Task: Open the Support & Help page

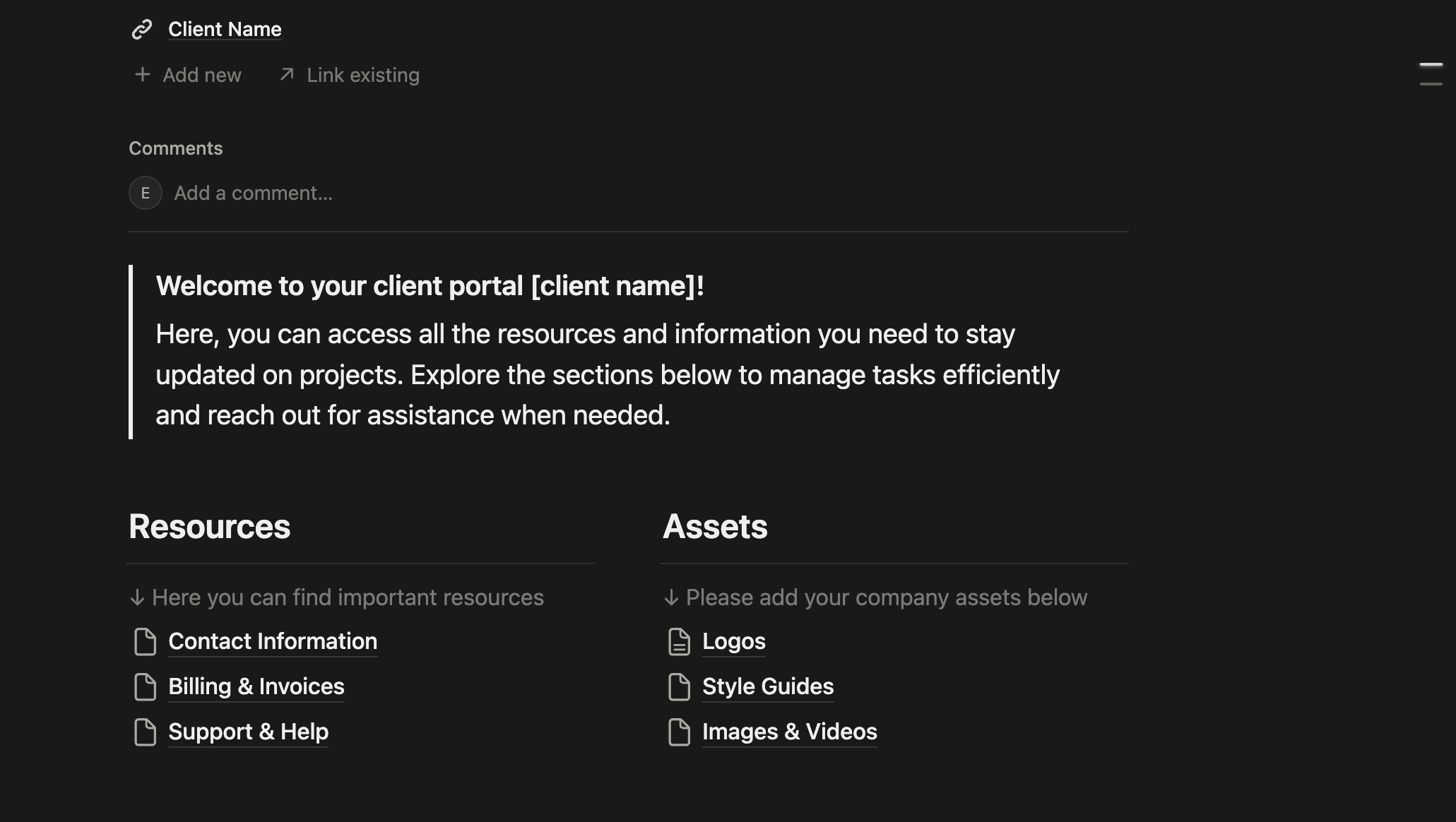Action: coord(248,732)
